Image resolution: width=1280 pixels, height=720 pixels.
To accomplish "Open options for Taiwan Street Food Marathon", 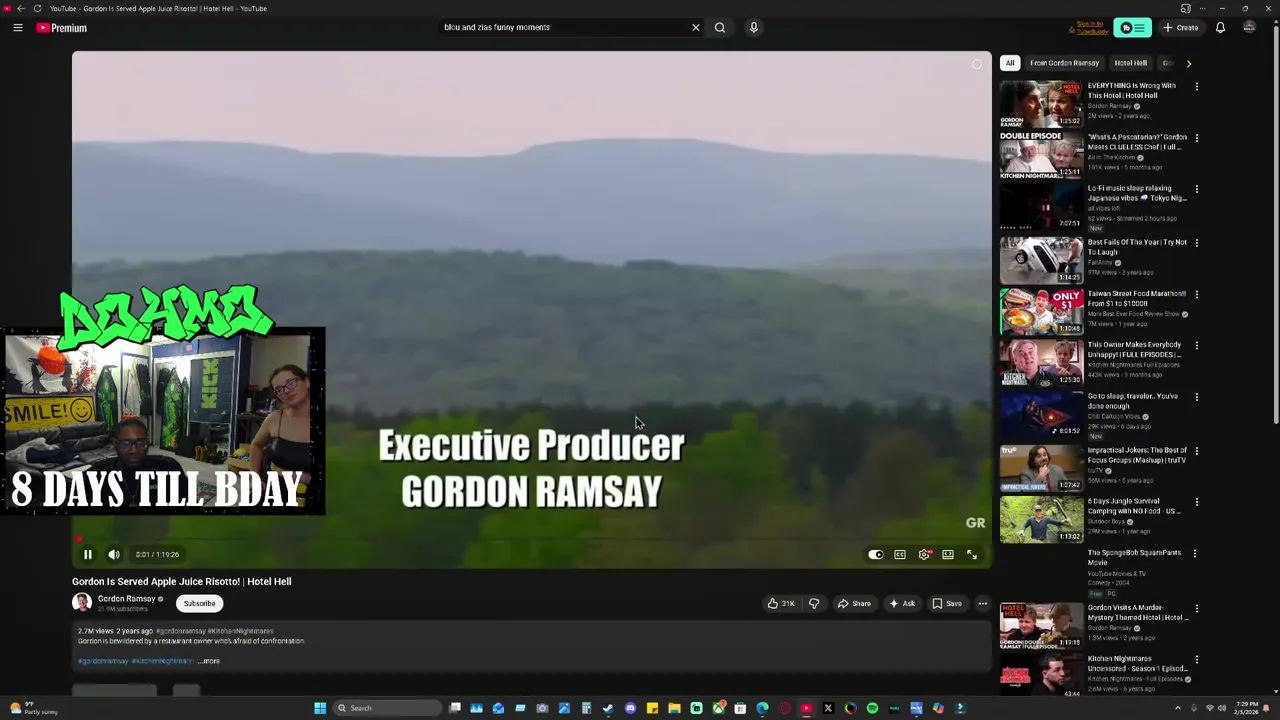I will (x=1197, y=295).
